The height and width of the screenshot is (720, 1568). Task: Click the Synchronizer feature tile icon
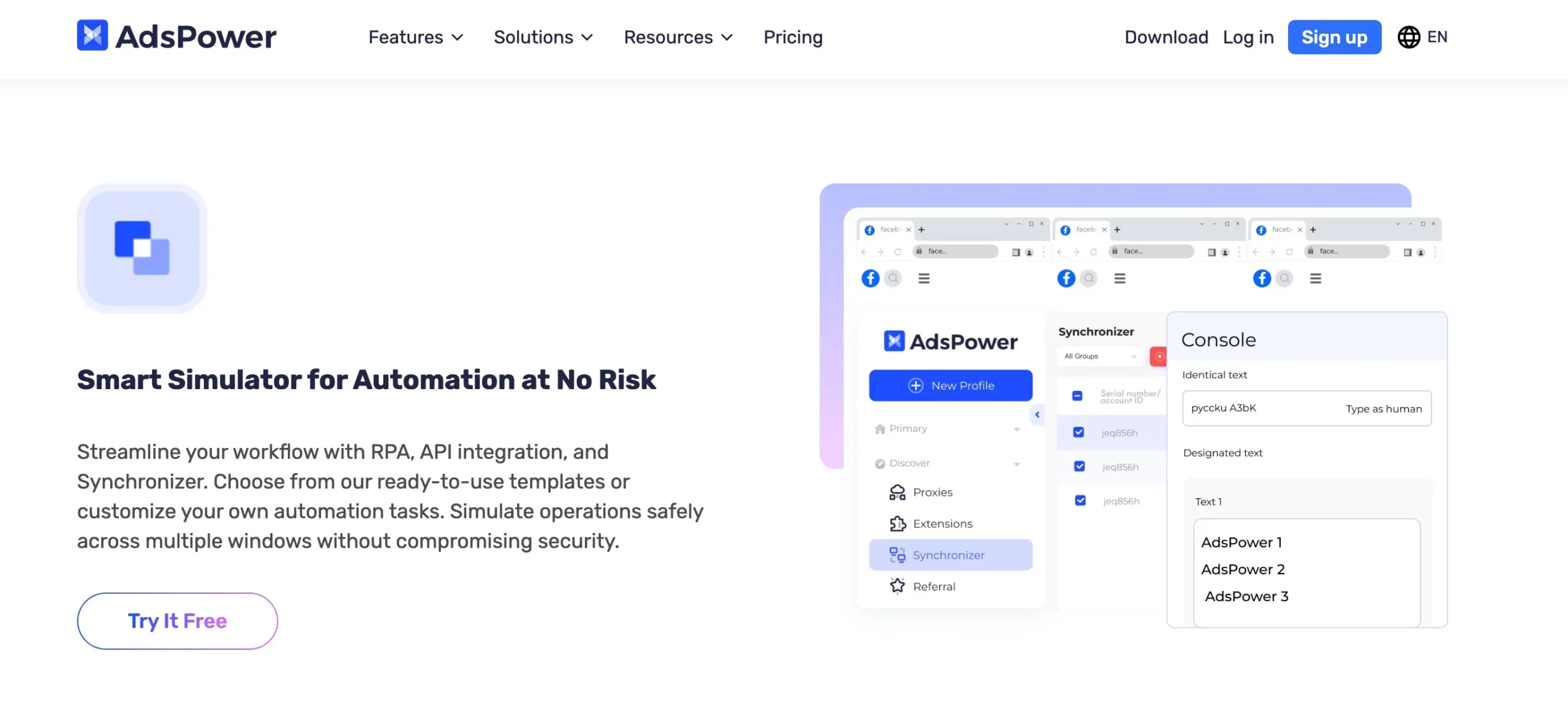[x=142, y=248]
